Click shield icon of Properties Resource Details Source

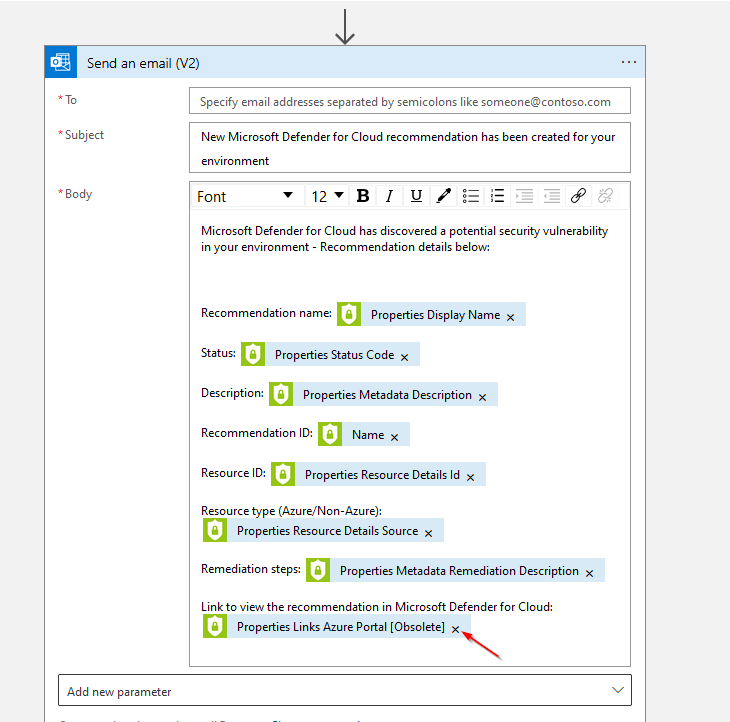(215, 530)
